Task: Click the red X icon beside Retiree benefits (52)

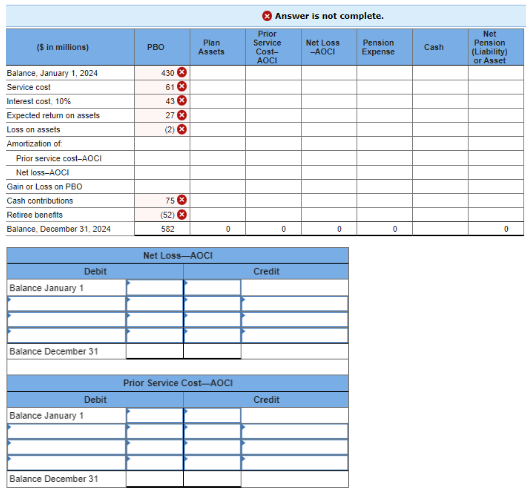Action: point(182,214)
